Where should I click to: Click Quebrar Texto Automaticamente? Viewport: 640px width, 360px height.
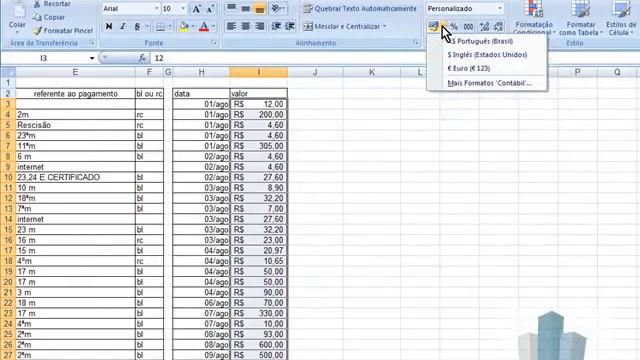[x=360, y=9]
